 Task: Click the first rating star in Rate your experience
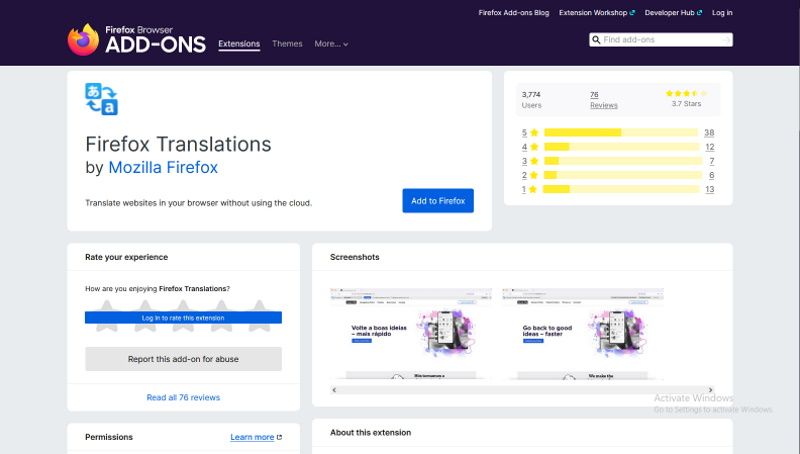coord(107,316)
